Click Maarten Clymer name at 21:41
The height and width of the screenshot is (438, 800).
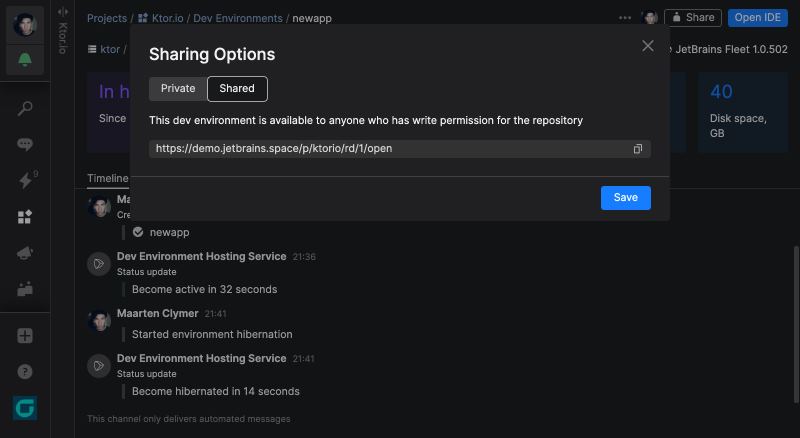(x=157, y=313)
